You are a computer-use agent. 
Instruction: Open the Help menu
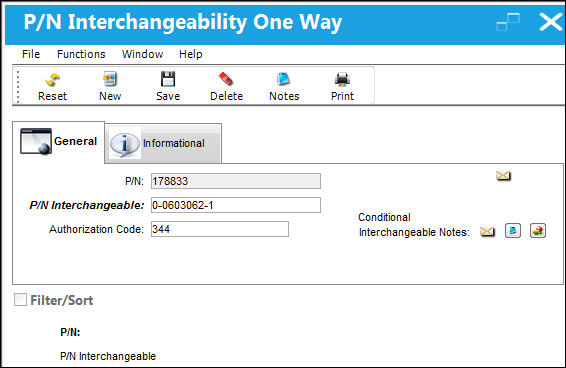(191, 54)
